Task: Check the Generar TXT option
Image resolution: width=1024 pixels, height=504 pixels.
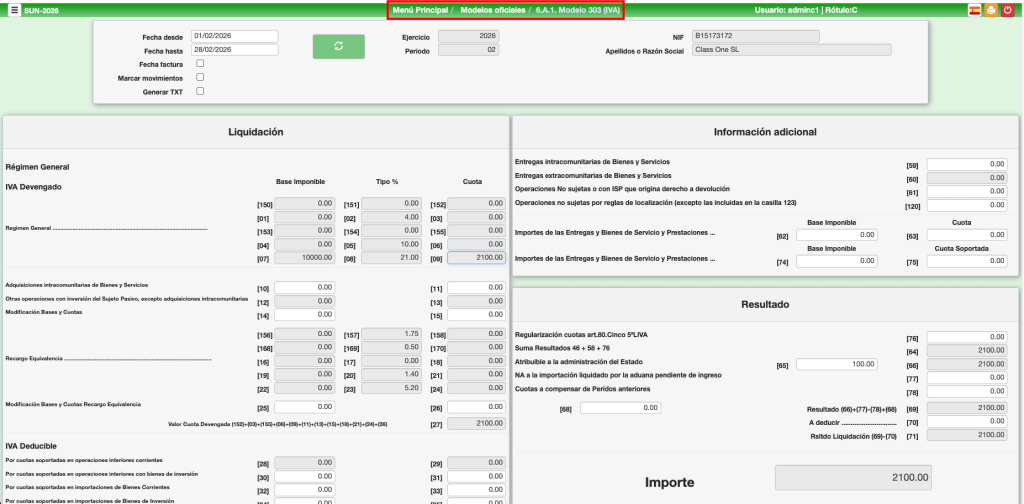Action: tap(201, 91)
